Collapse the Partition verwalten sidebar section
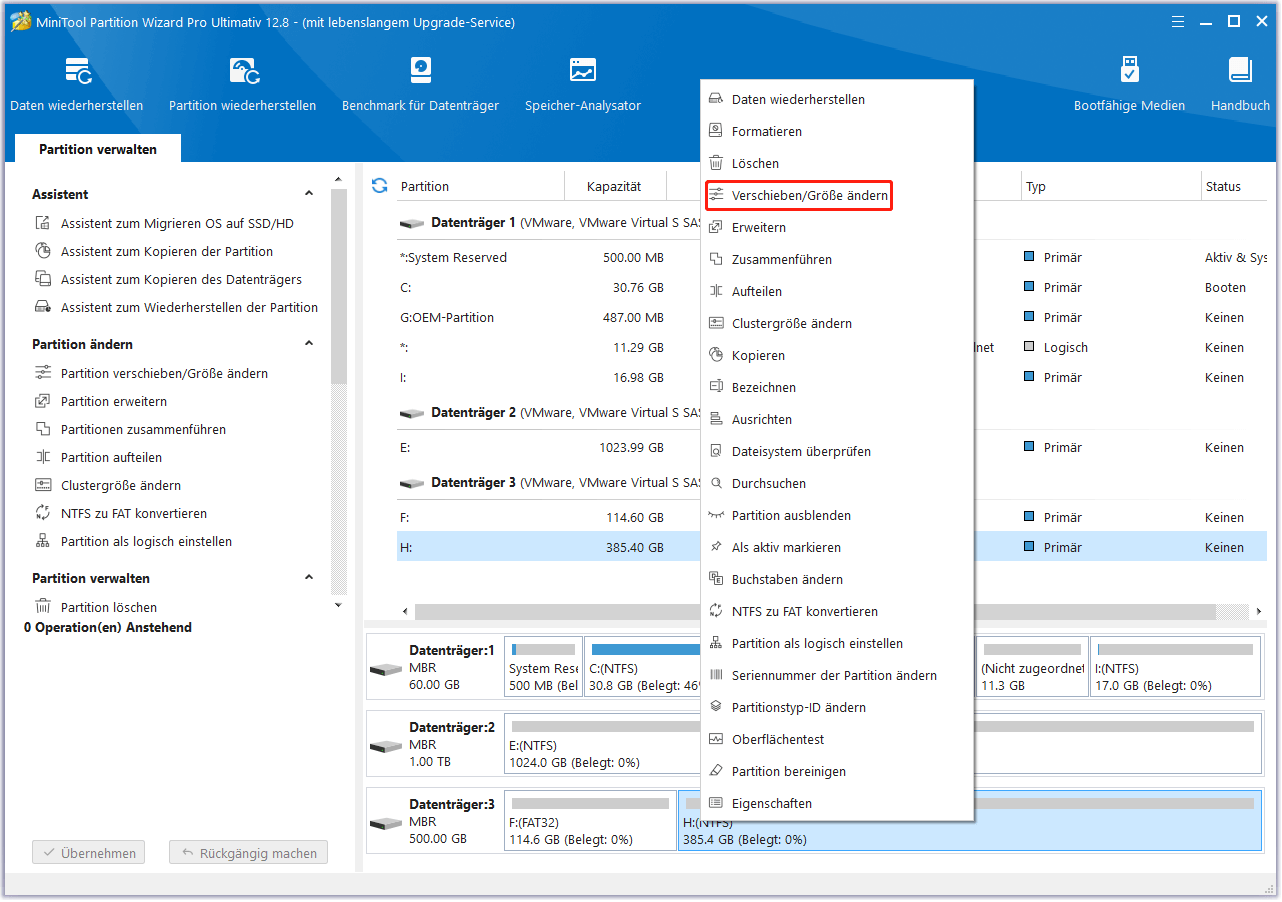Screen dimensions: 1282x902 pos(310,578)
